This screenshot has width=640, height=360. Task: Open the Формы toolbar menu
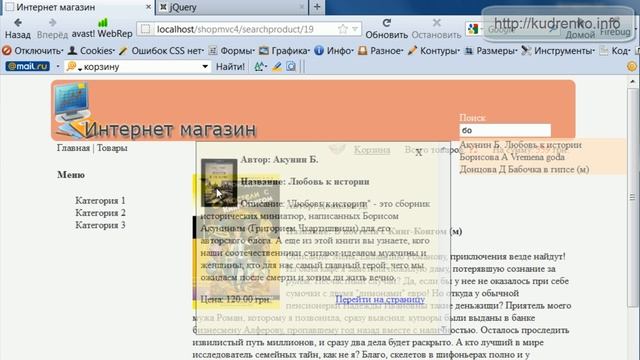pyautogui.click(x=231, y=51)
